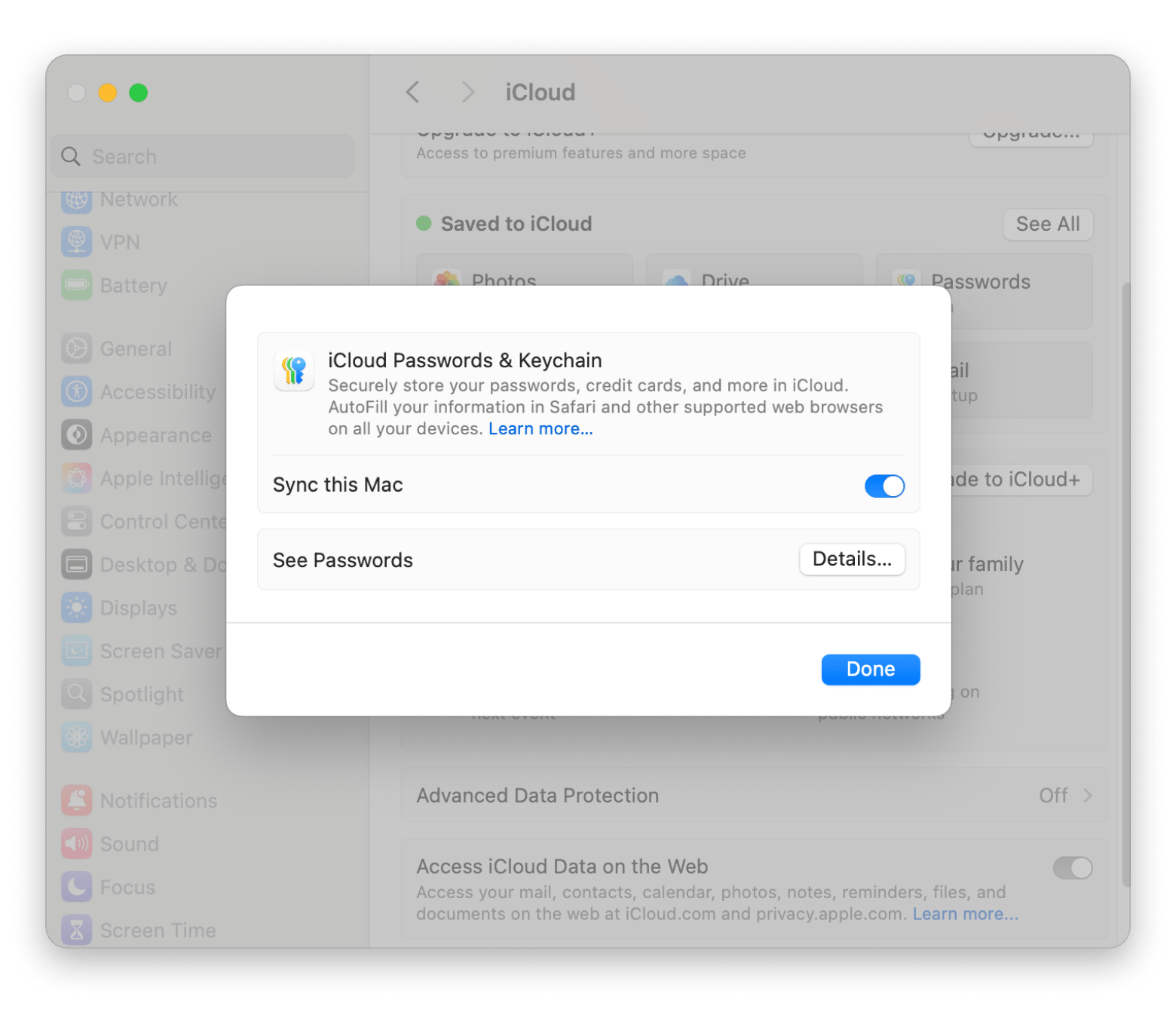Screen dimensions: 1176x1009
Task: Toggle Access iCloud Data on the Web
Action: (x=1072, y=868)
